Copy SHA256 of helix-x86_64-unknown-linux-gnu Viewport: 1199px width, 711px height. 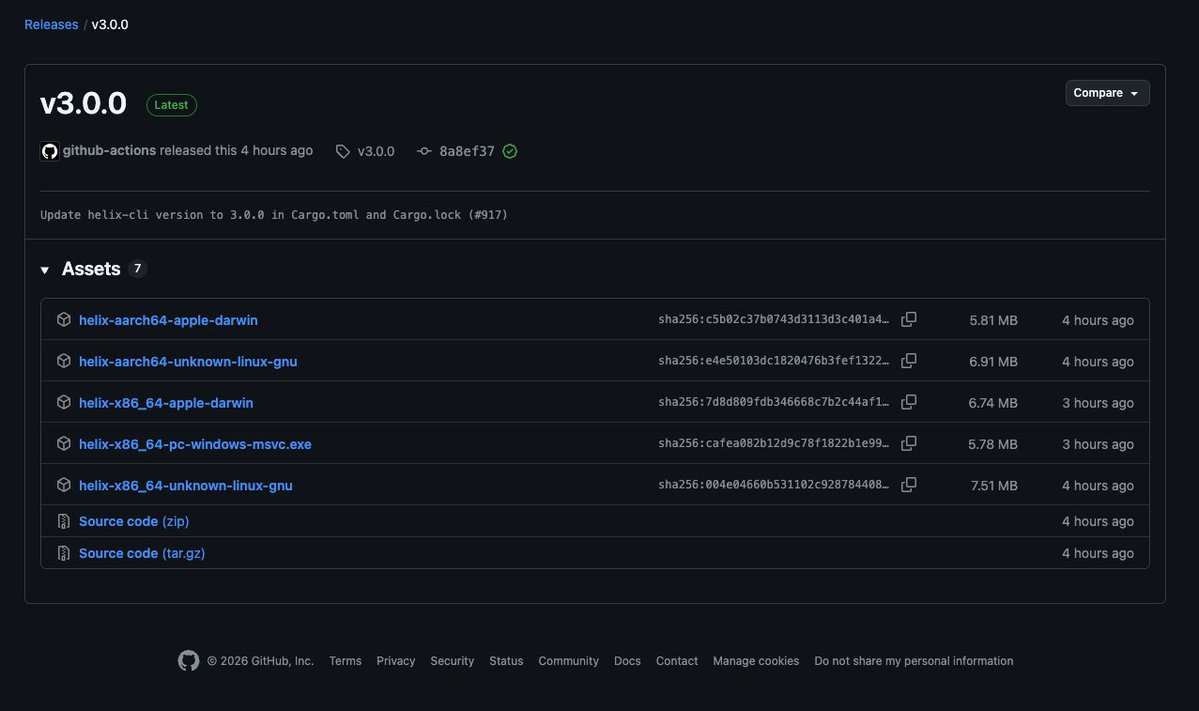908,485
